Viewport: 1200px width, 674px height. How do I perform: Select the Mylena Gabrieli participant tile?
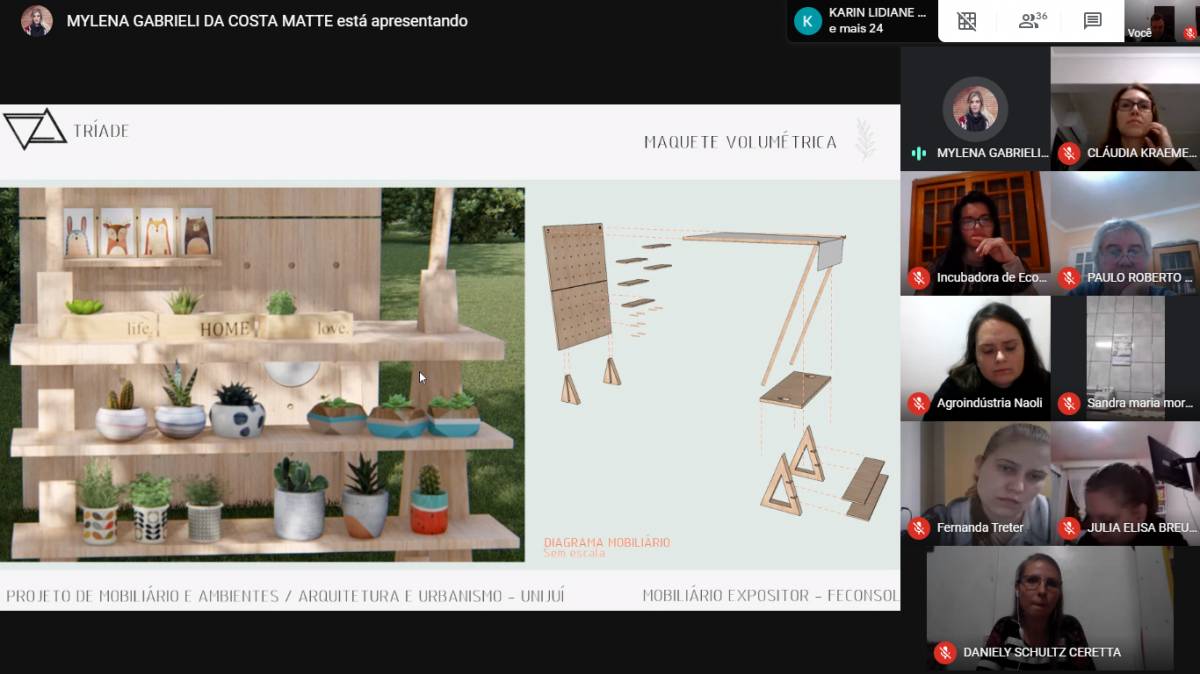click(x=975, y=108)
